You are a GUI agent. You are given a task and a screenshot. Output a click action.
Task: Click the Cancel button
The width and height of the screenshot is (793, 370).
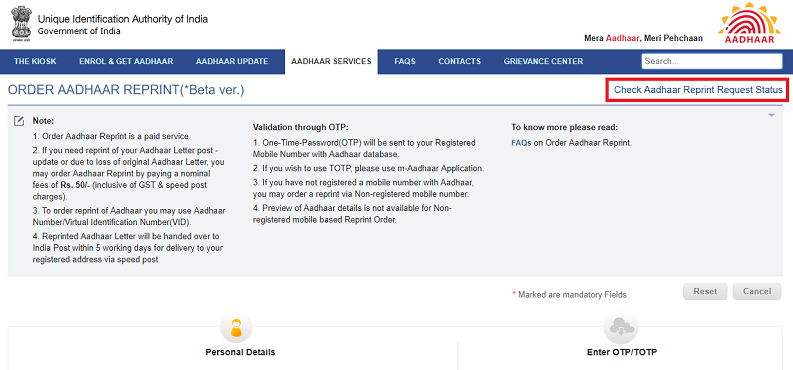point(757,291)
